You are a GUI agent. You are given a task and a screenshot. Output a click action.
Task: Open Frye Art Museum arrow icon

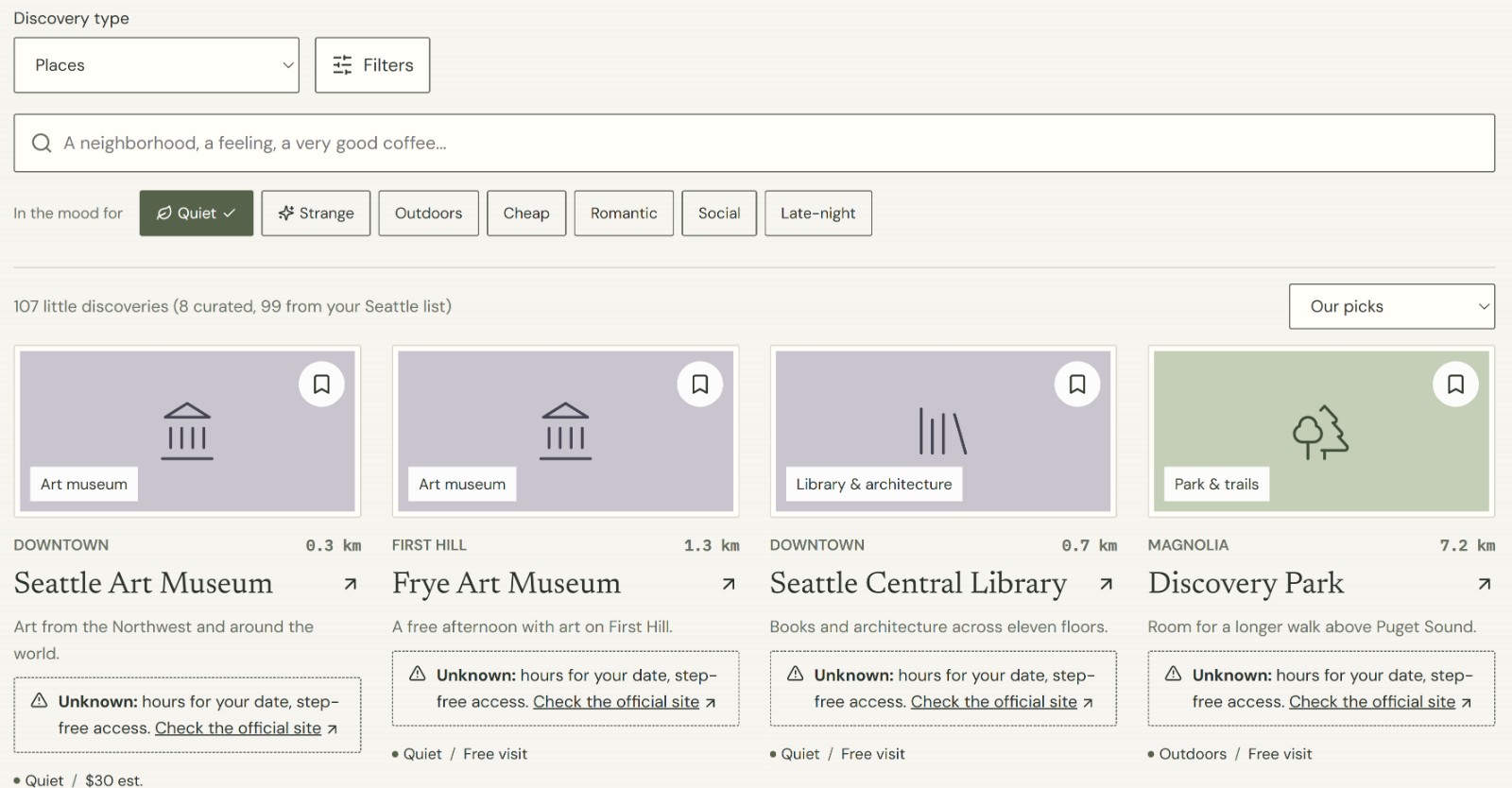[729, 584]
